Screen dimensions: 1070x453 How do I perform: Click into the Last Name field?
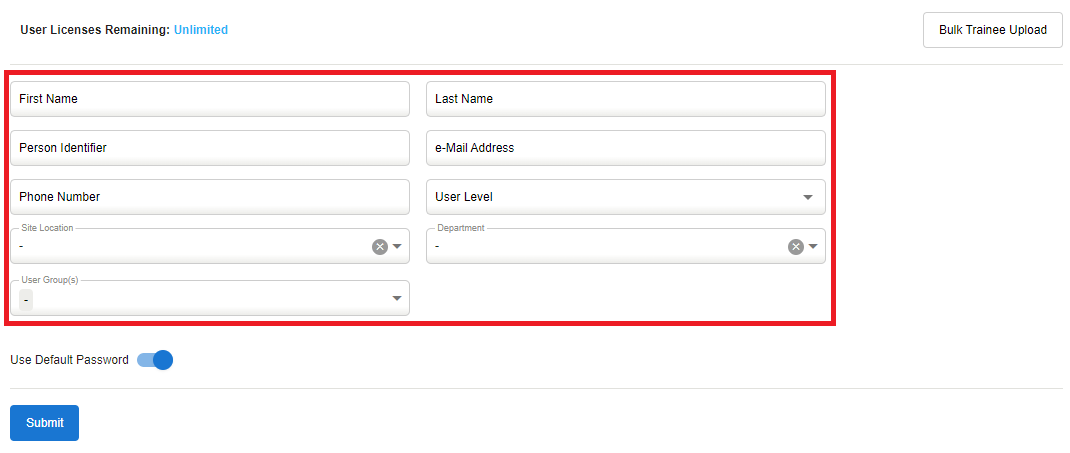click(x=626, y=99)
